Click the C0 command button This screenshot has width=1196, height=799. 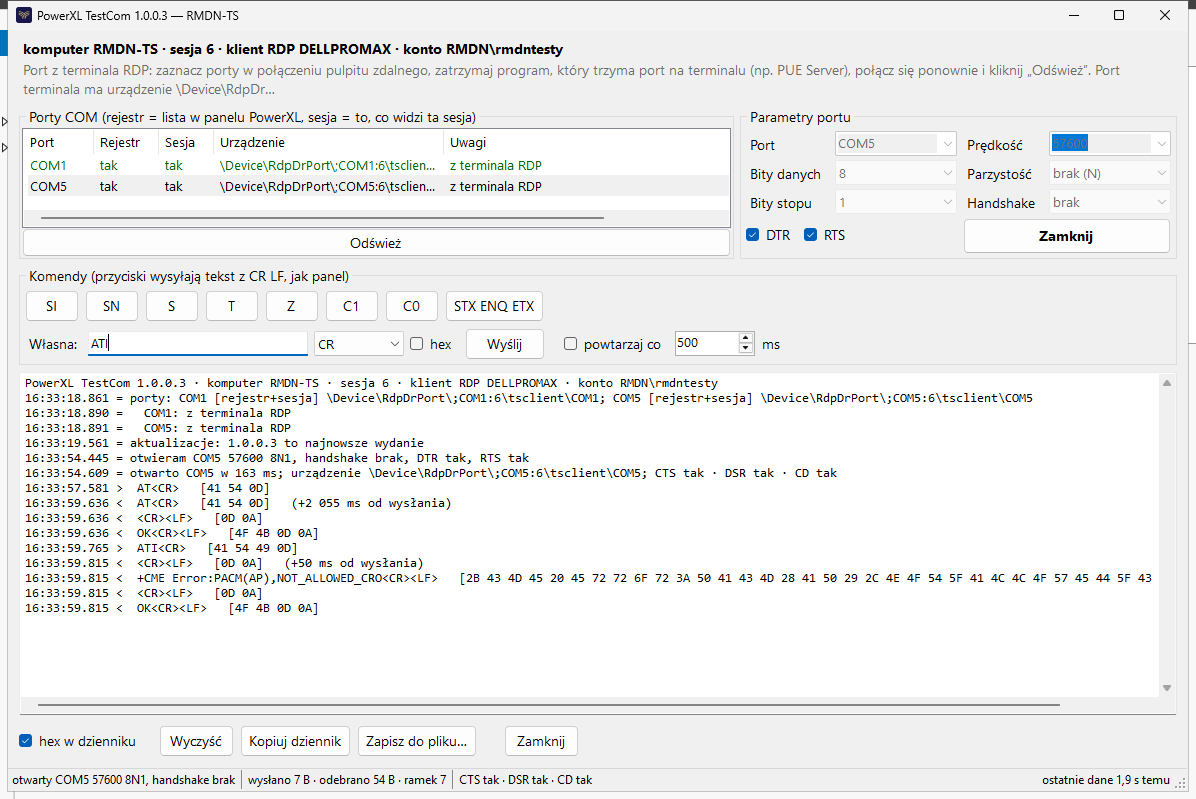pos(412,306)
